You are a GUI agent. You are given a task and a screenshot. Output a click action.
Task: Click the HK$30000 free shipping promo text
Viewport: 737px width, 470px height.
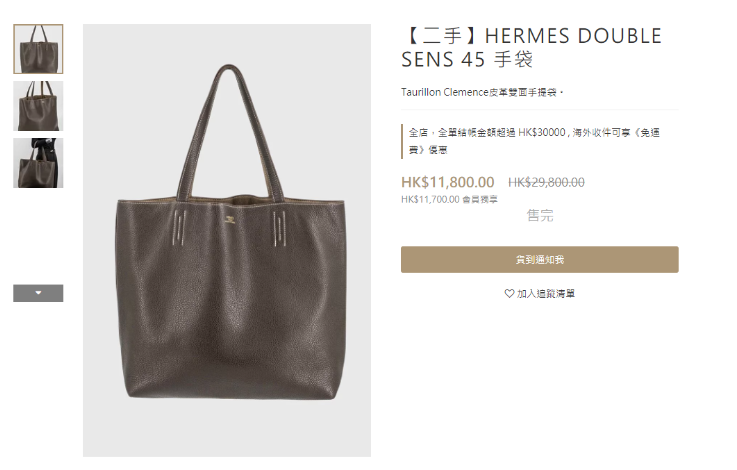[x=534, y=141]
